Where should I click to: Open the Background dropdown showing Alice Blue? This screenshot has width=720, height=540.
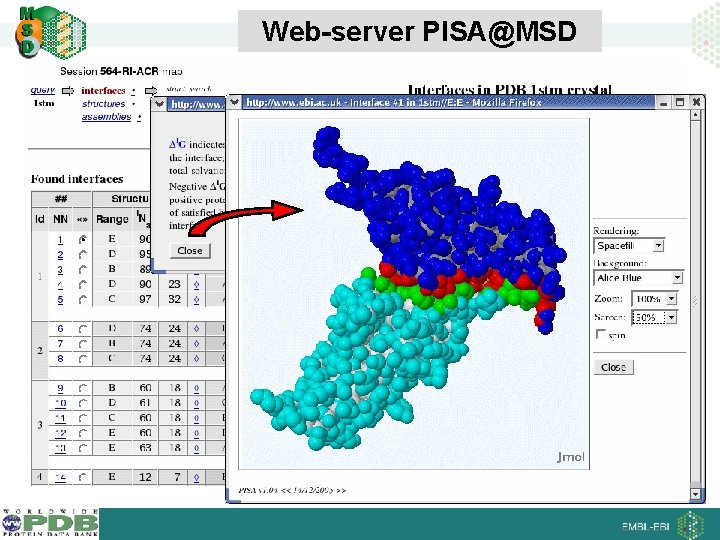click(638, 278)
